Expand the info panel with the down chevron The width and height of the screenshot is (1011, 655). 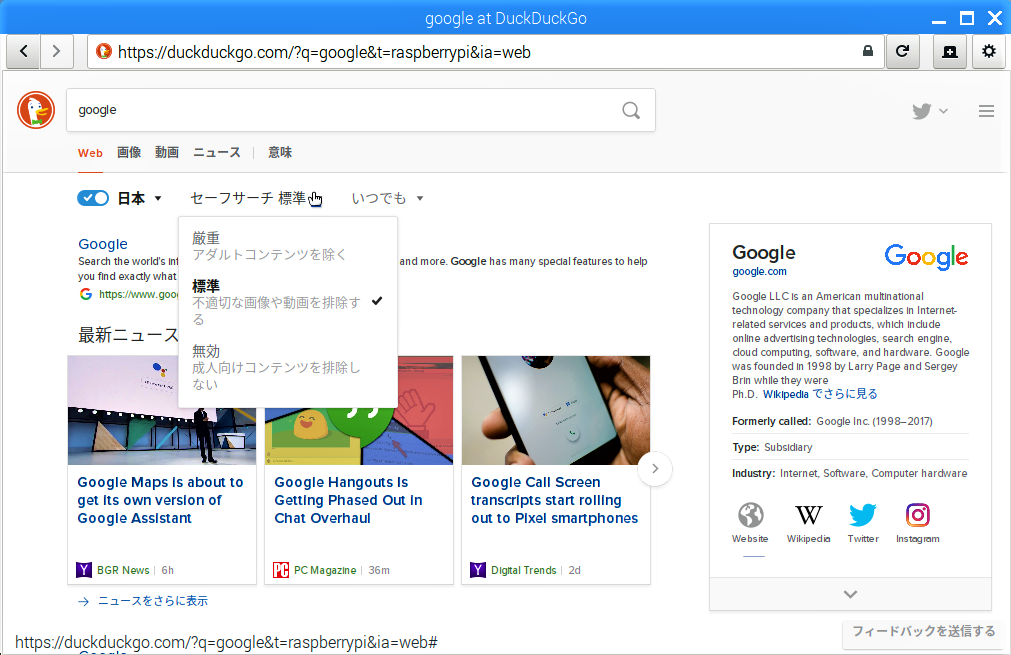tap(850, 594)
